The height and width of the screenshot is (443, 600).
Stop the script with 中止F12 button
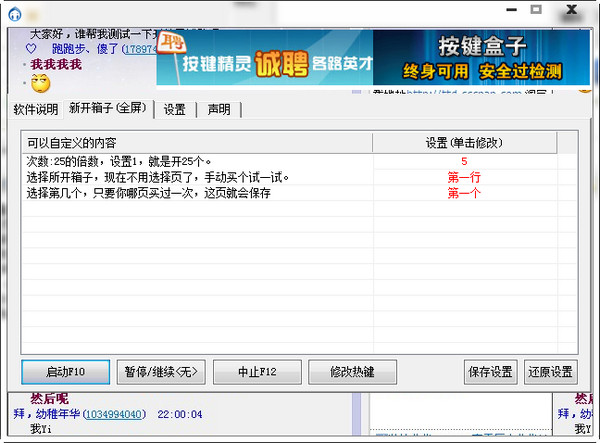pos(257,371)
